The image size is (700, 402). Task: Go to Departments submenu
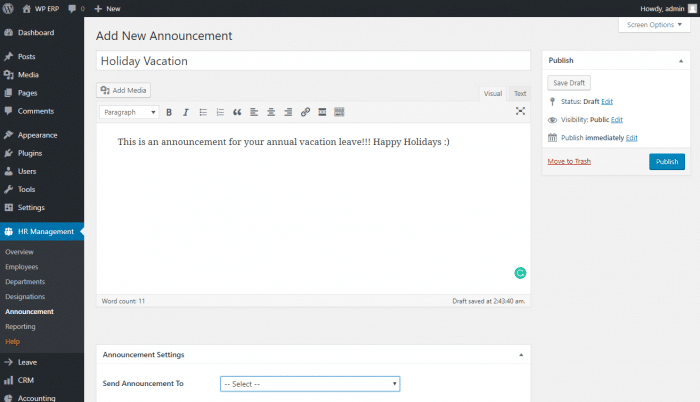tap(25, 282)
